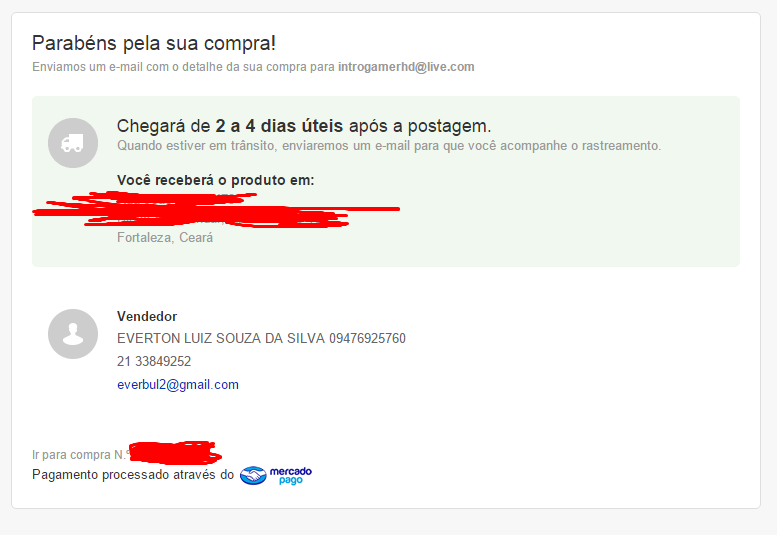Viewport: 777px width, 535px height.
Task: Click the seller avatar icon
Action: [73, 334]
